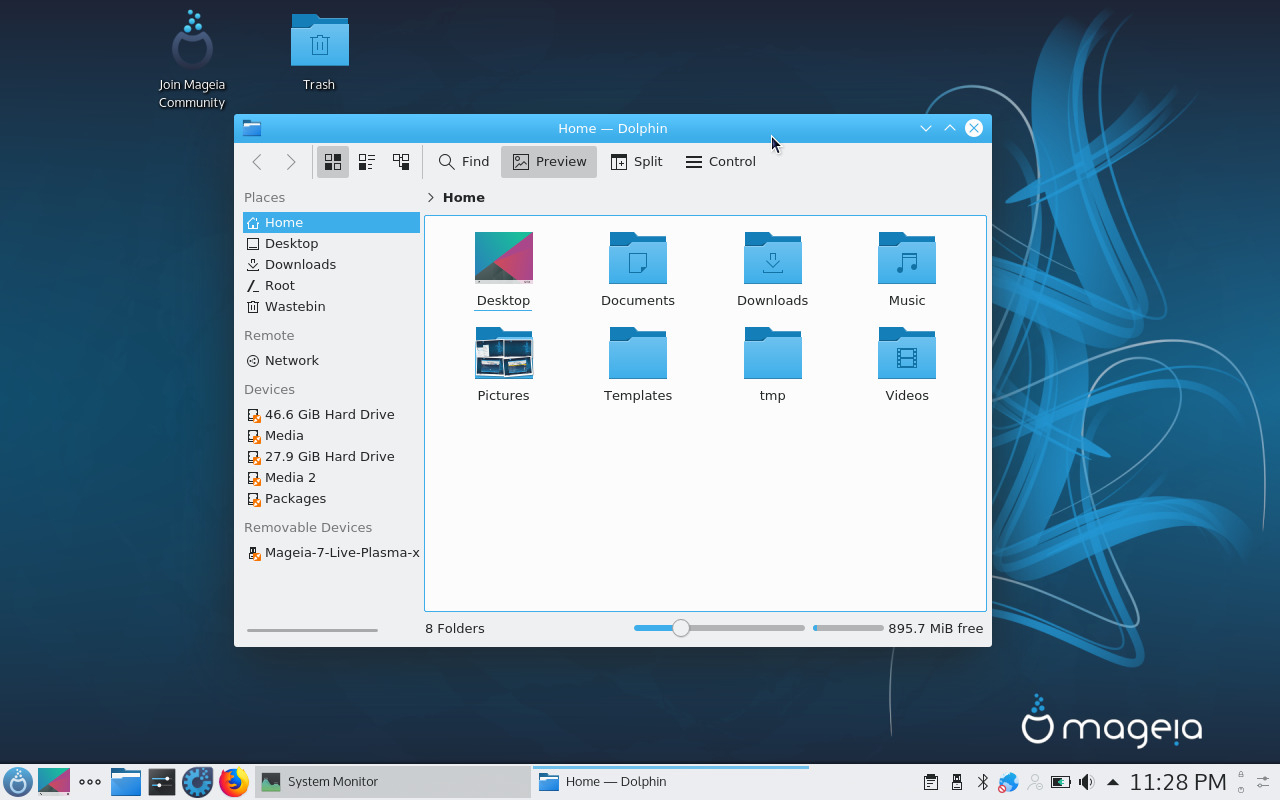Toggle the Preview button off
Image resolution: width=1280 pixels, height=800 pixels.
pos(549,162)
